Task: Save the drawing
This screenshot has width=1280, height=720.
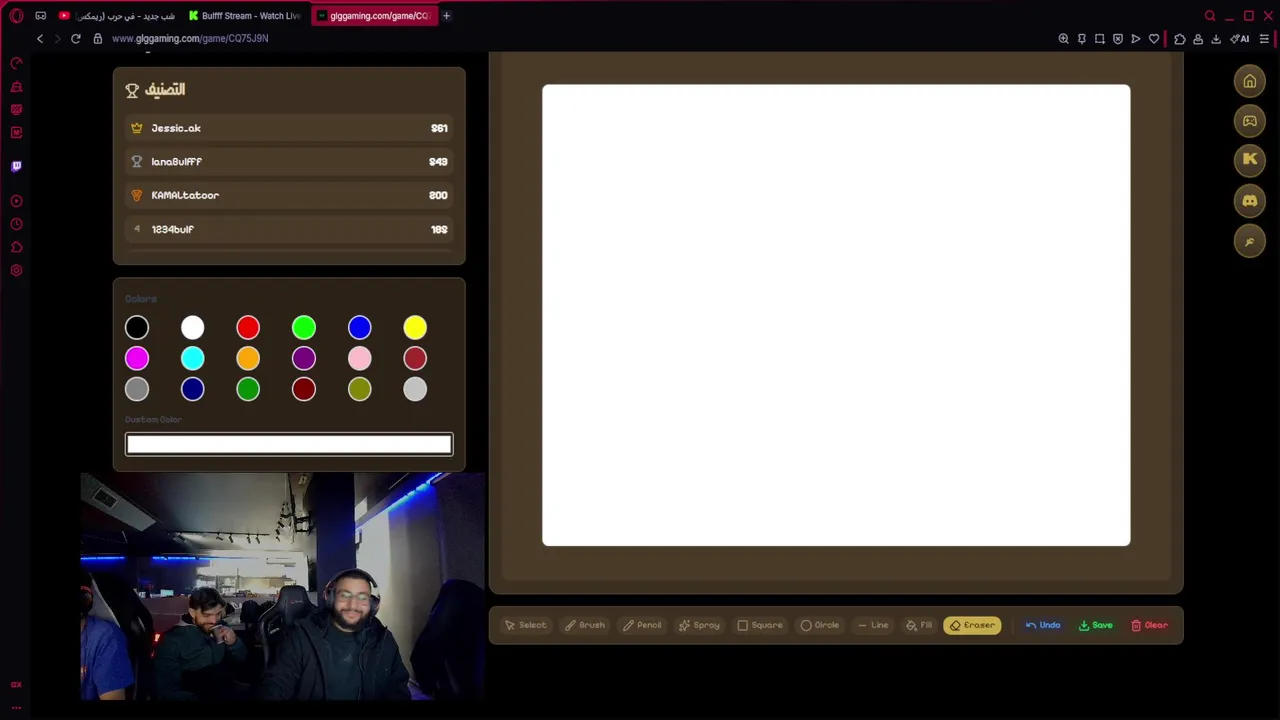Action: coord(1096,625)
